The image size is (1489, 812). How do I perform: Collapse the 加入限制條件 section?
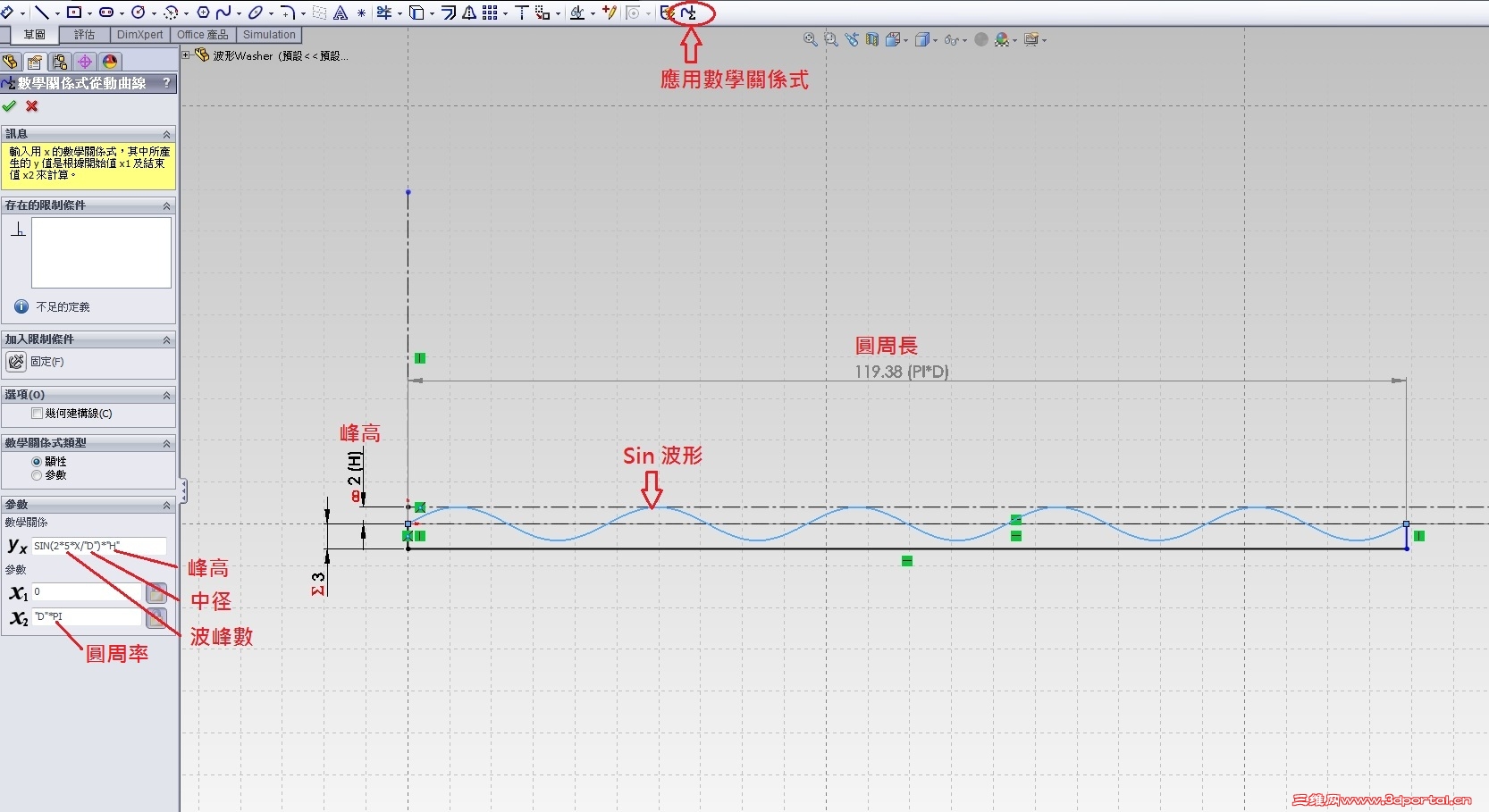point(166,339)
